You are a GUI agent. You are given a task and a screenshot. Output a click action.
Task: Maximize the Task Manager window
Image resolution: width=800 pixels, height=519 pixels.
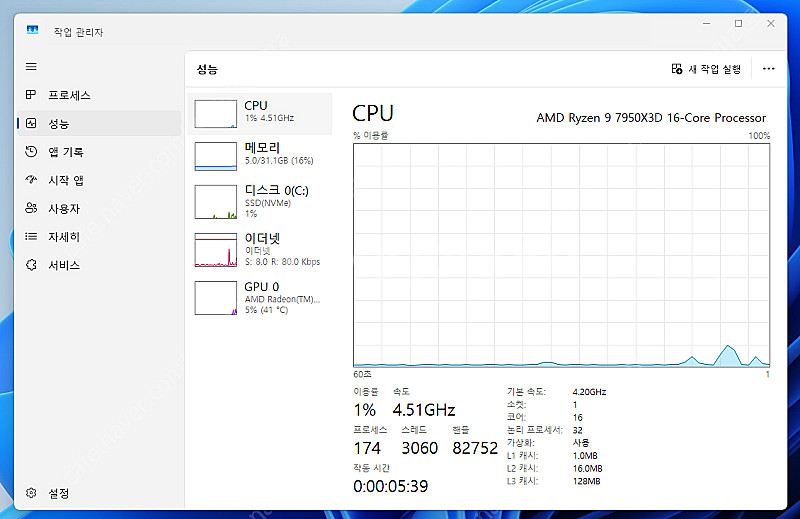coord(738,23)
